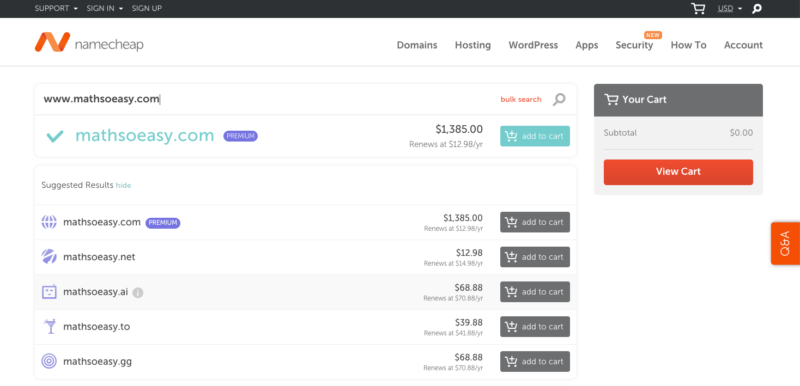Add suggested mathsoeasy.com premium to cart
The width and height of the screenshot is (800, 386).
pyautogui.click(x=535, y=222)
